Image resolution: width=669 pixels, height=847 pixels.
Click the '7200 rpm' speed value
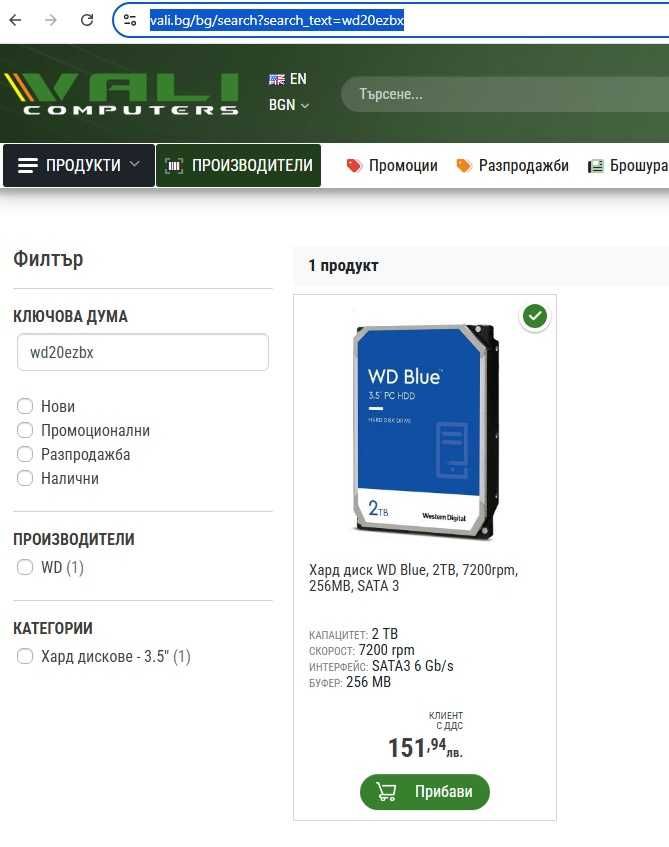386,650
